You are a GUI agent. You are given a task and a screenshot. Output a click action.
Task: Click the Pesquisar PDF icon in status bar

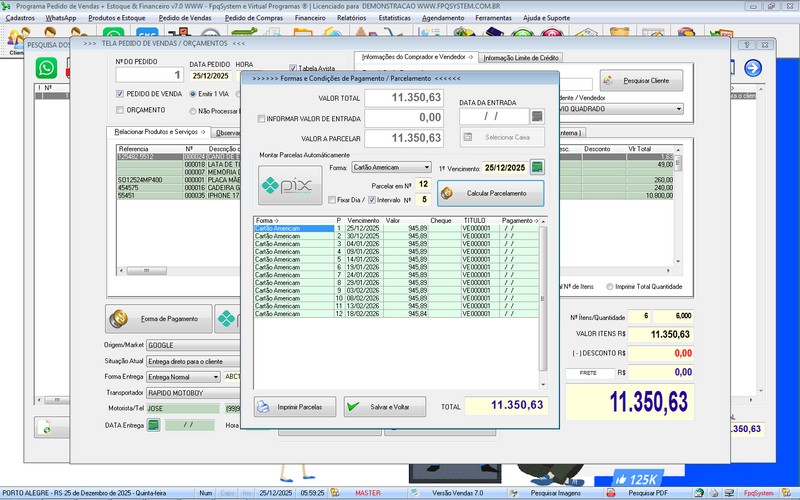coord(611,493)
